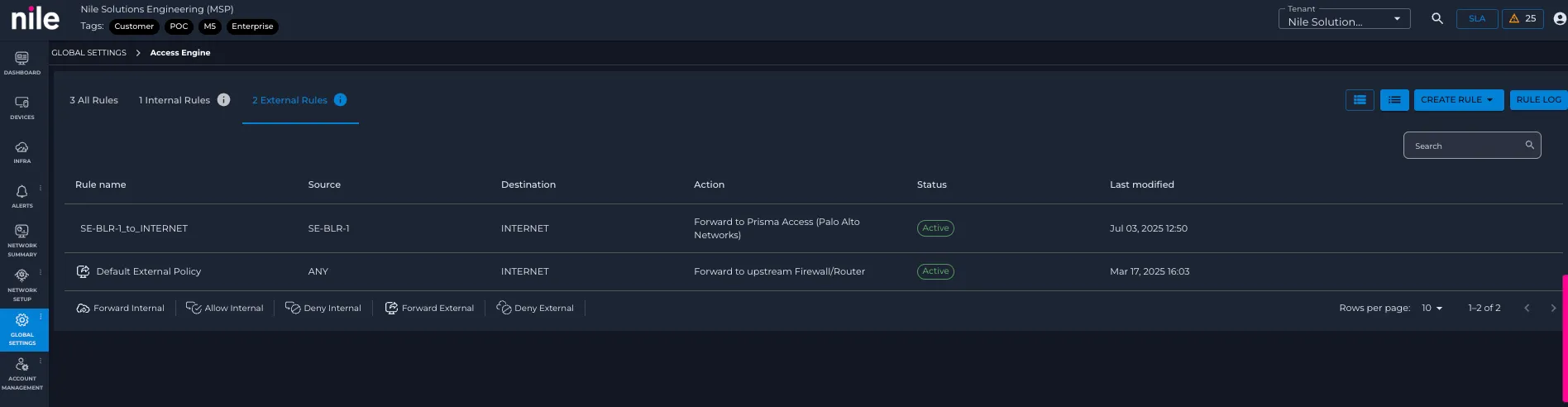
Task: Sort by Action column header
Action: point(709,184)
